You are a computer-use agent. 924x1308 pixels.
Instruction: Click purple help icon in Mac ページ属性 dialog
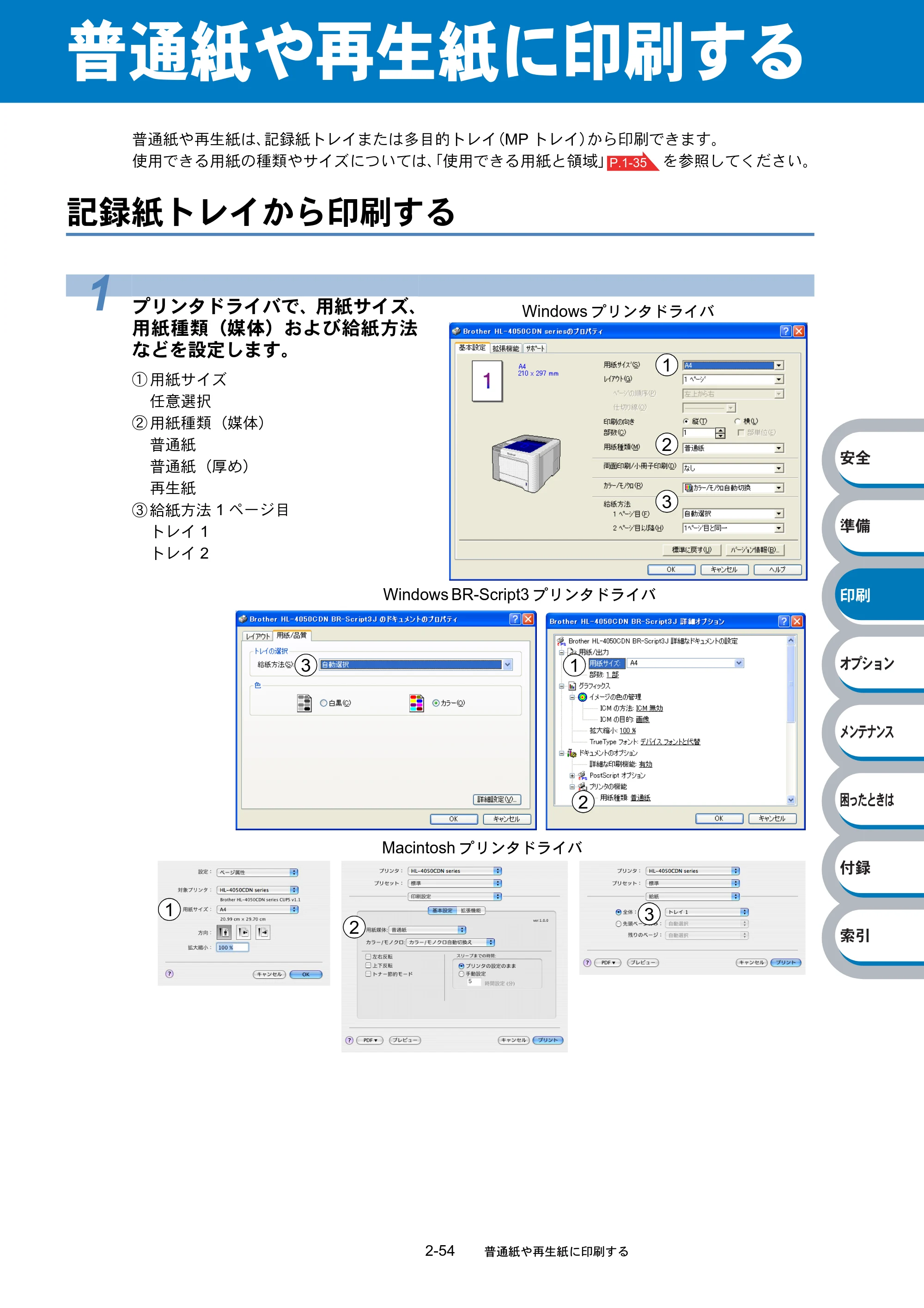tap(169, 973)
